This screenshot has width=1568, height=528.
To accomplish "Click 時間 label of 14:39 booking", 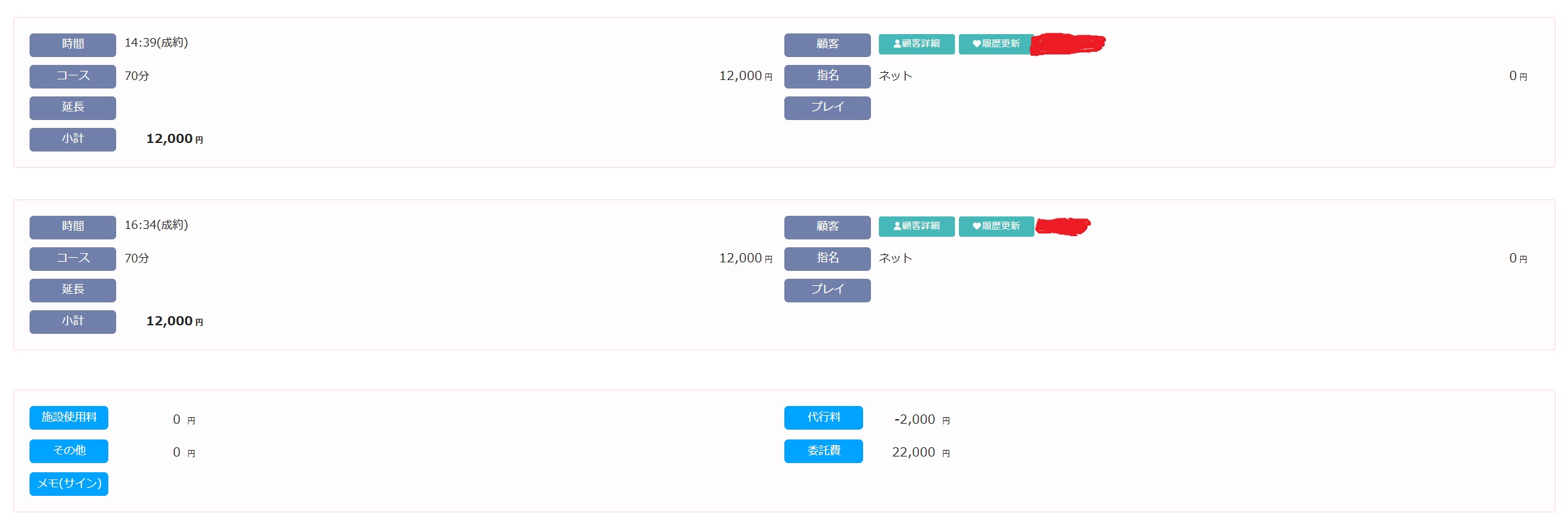I will click(73, 45).
